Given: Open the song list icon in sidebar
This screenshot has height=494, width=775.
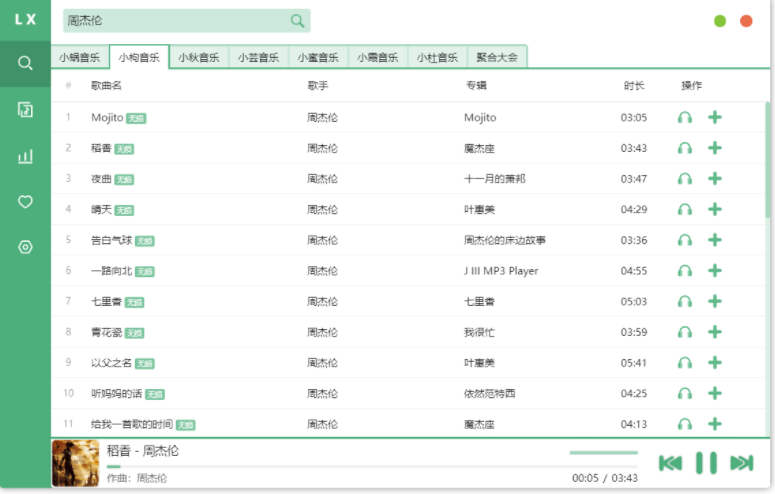Looking at the screenshot, I should tap(25, 110).
